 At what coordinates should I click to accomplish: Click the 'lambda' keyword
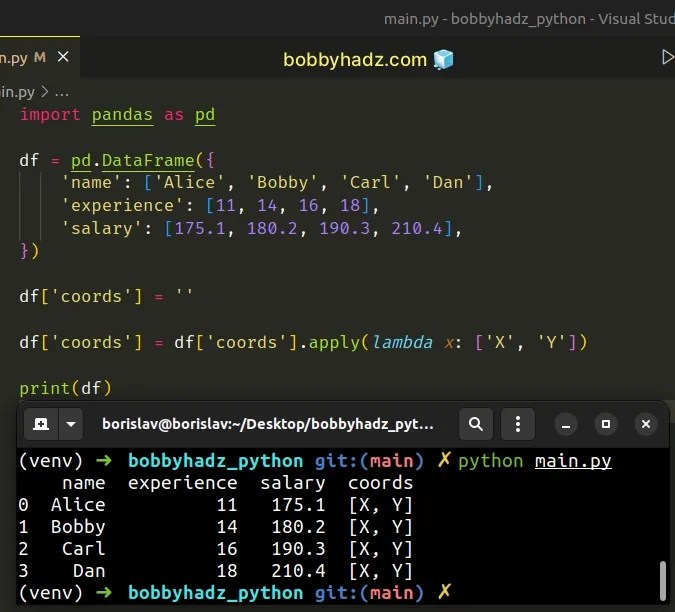(x=402, y=343)
